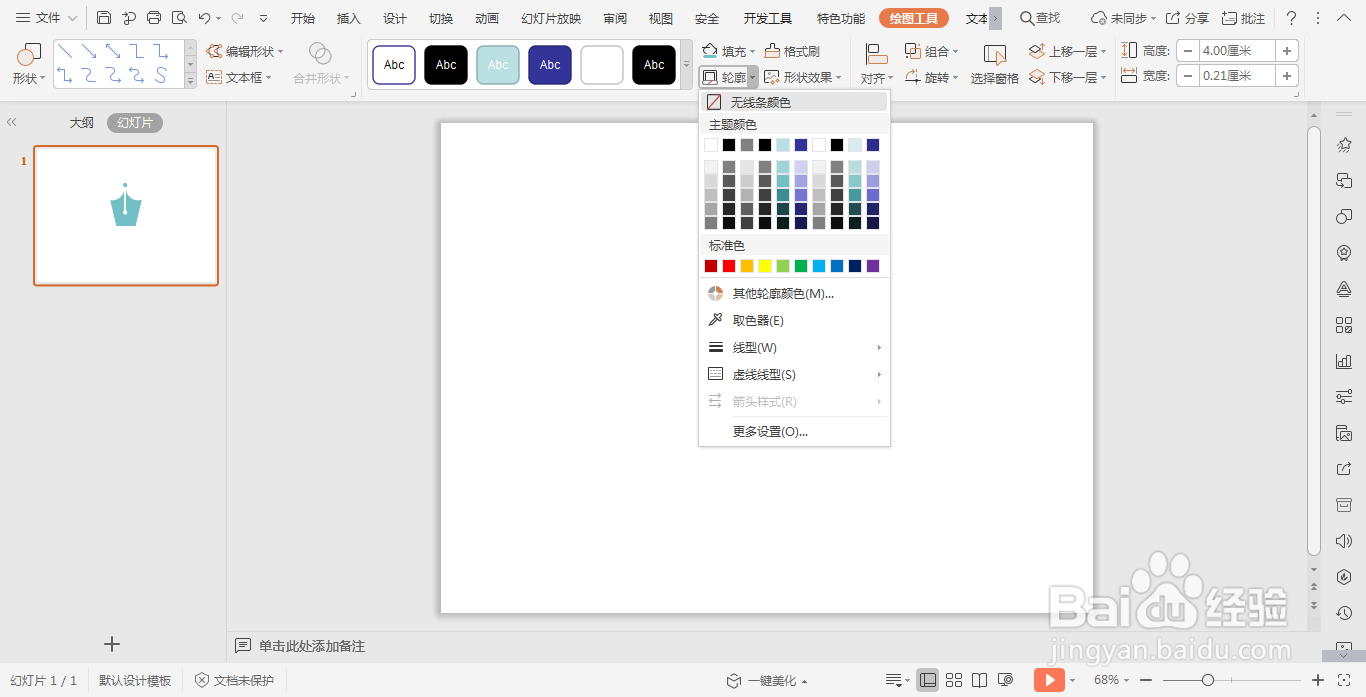Open the 形状效果 shape effects dropdown
The height and width of the screenshot is (697, 1366).
pos(802,77)
